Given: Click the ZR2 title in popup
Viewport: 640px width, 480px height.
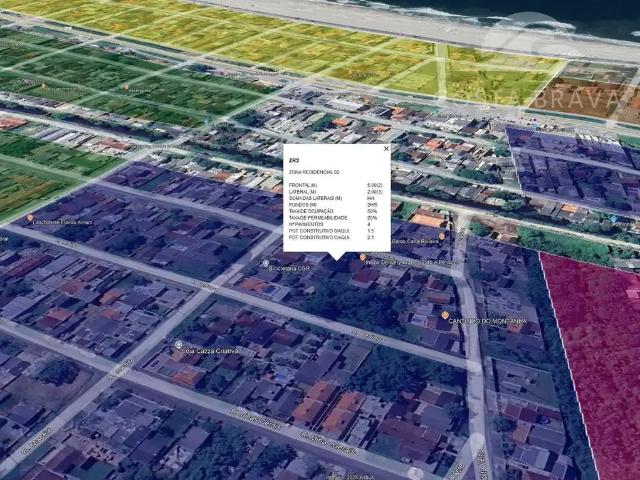Looking at the screenshot, I should pyautogui.click(x=293, y=159).
